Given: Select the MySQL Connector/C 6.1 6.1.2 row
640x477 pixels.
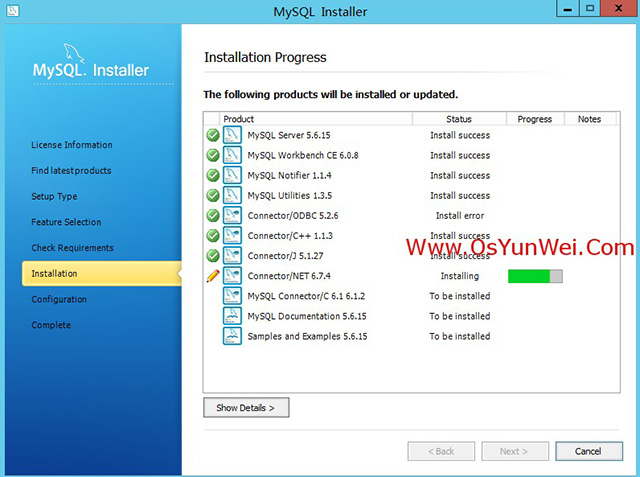Looking at the screenshot, I should tap(305, 296).
